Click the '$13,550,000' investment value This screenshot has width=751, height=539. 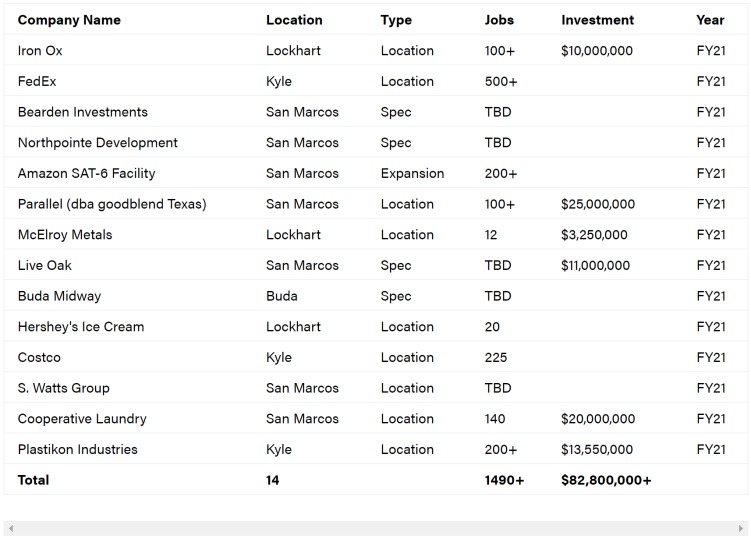pos(597,449)
